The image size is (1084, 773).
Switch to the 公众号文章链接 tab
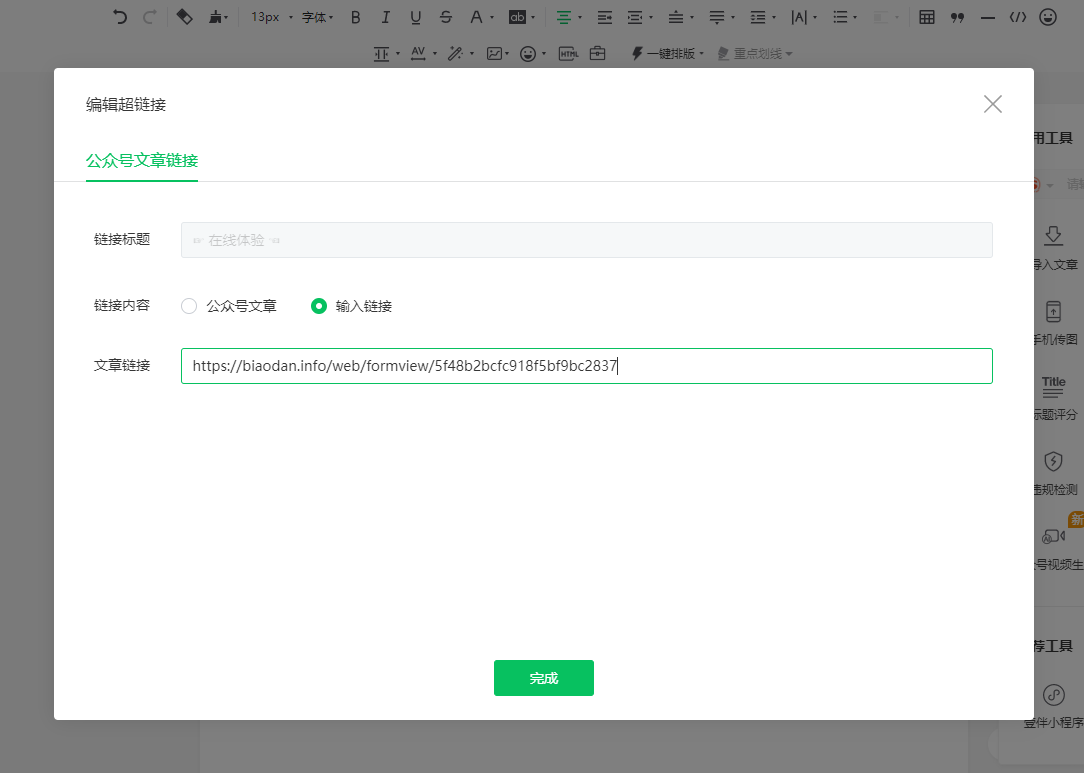(142, 160)
